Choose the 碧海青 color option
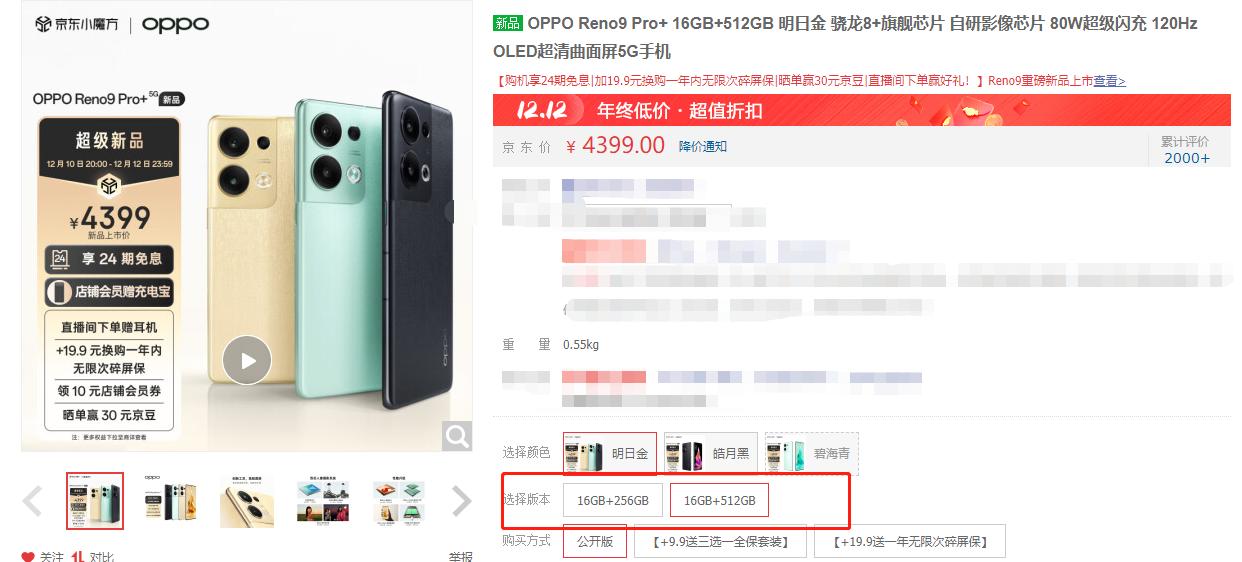This screenshot has width=1242, height=562. (812, 453)
